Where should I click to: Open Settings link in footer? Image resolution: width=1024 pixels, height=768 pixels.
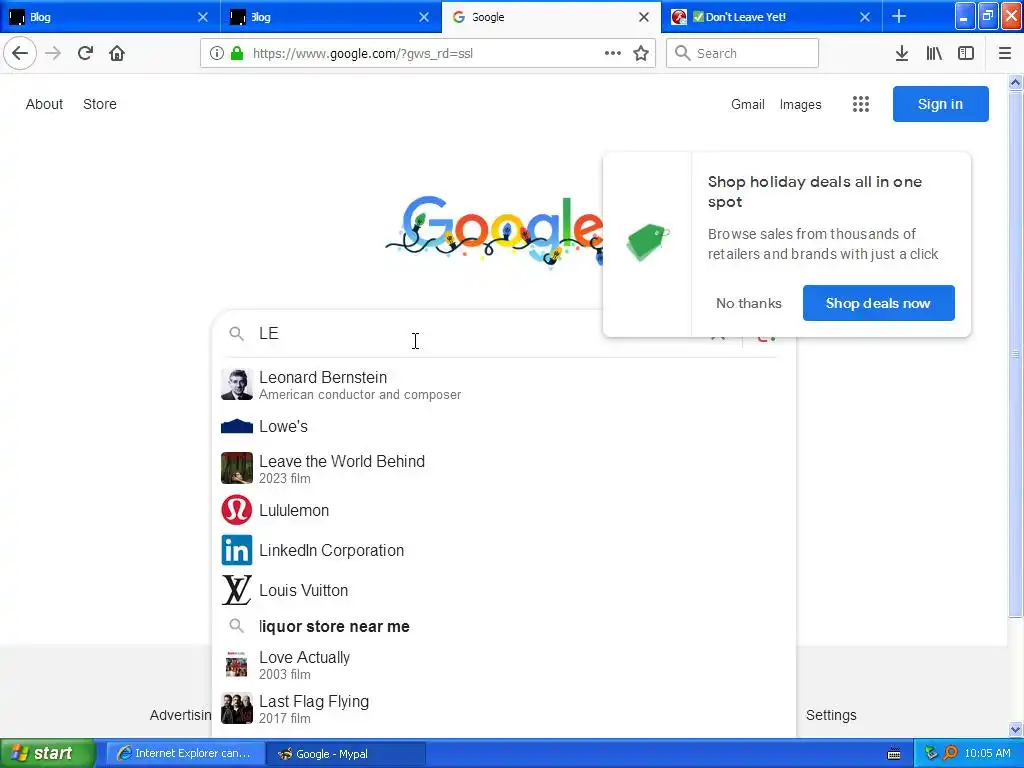(x=831, y=715)
